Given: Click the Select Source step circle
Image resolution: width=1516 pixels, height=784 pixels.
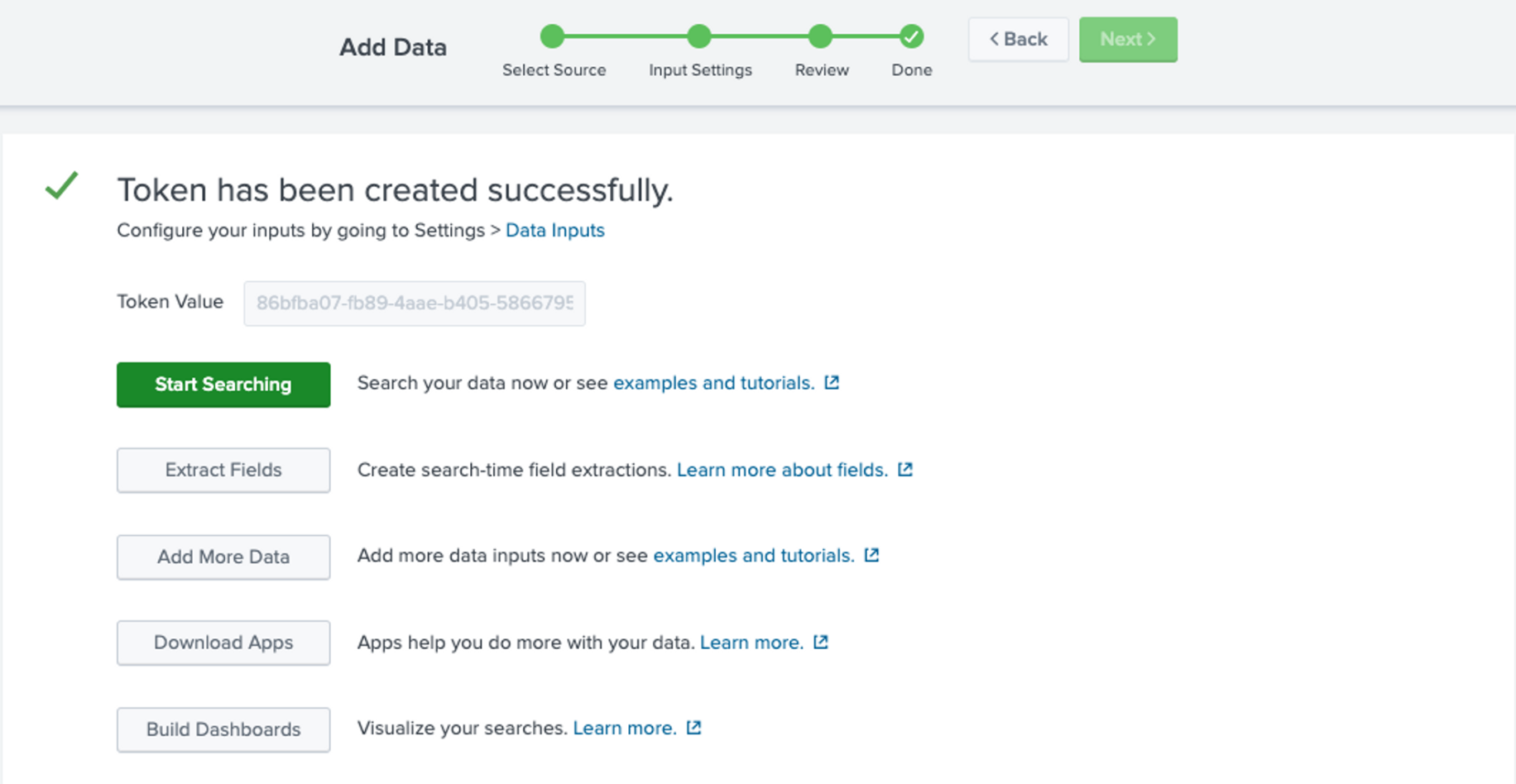Looking at the screenshot, I should pos(552,36).
